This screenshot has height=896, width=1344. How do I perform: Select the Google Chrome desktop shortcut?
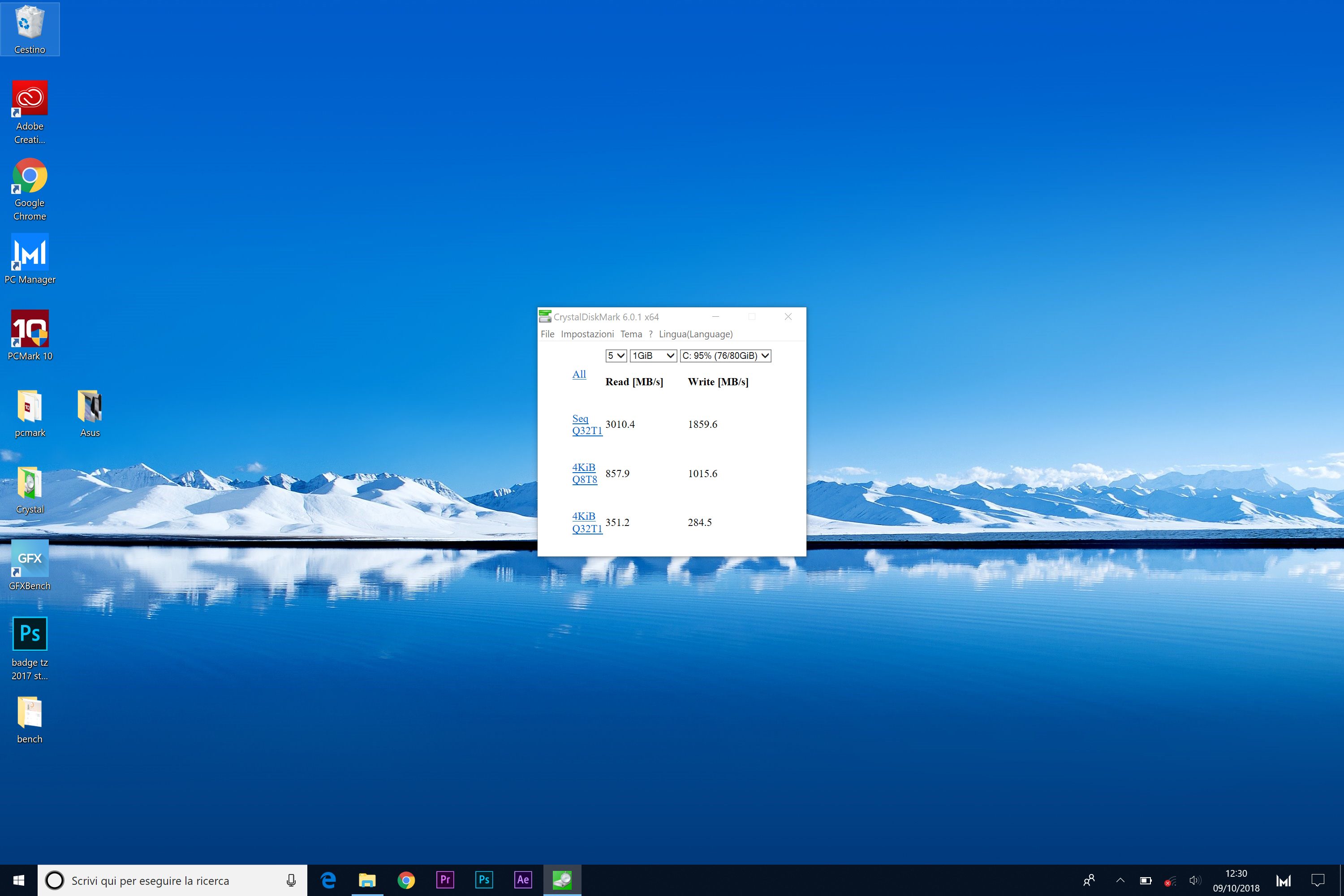30,189
